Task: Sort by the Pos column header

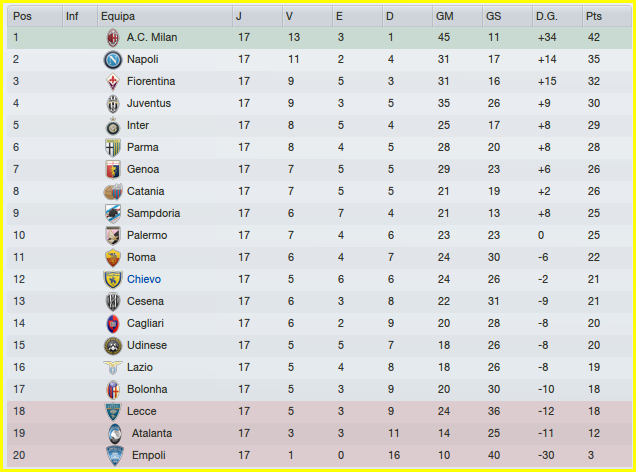Action: tap(22, 16)
